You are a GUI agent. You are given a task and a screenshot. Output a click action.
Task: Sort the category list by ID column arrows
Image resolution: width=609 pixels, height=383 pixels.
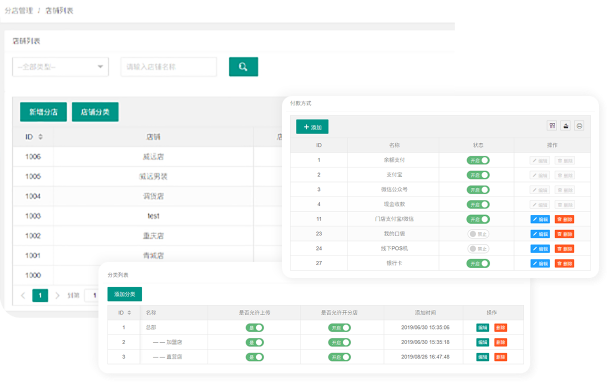coord(129,313)
